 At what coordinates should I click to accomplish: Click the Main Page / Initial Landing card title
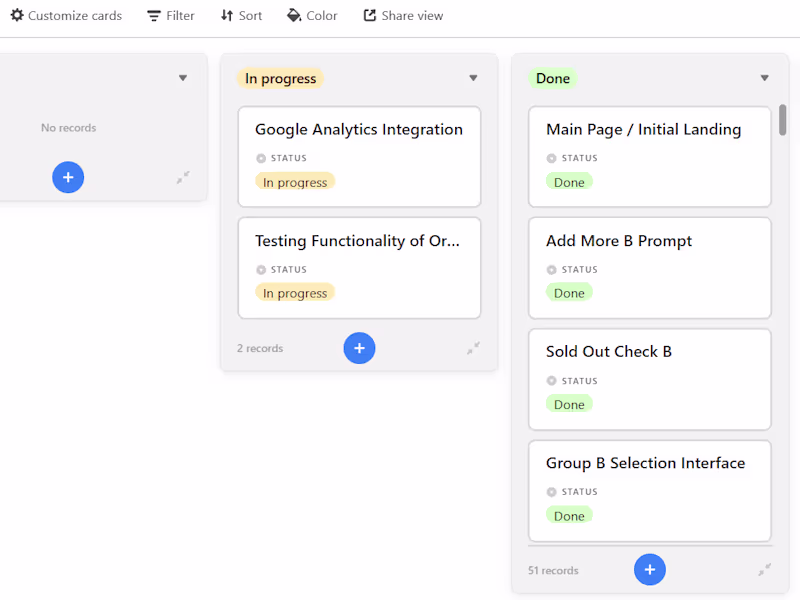click(643, 129)
